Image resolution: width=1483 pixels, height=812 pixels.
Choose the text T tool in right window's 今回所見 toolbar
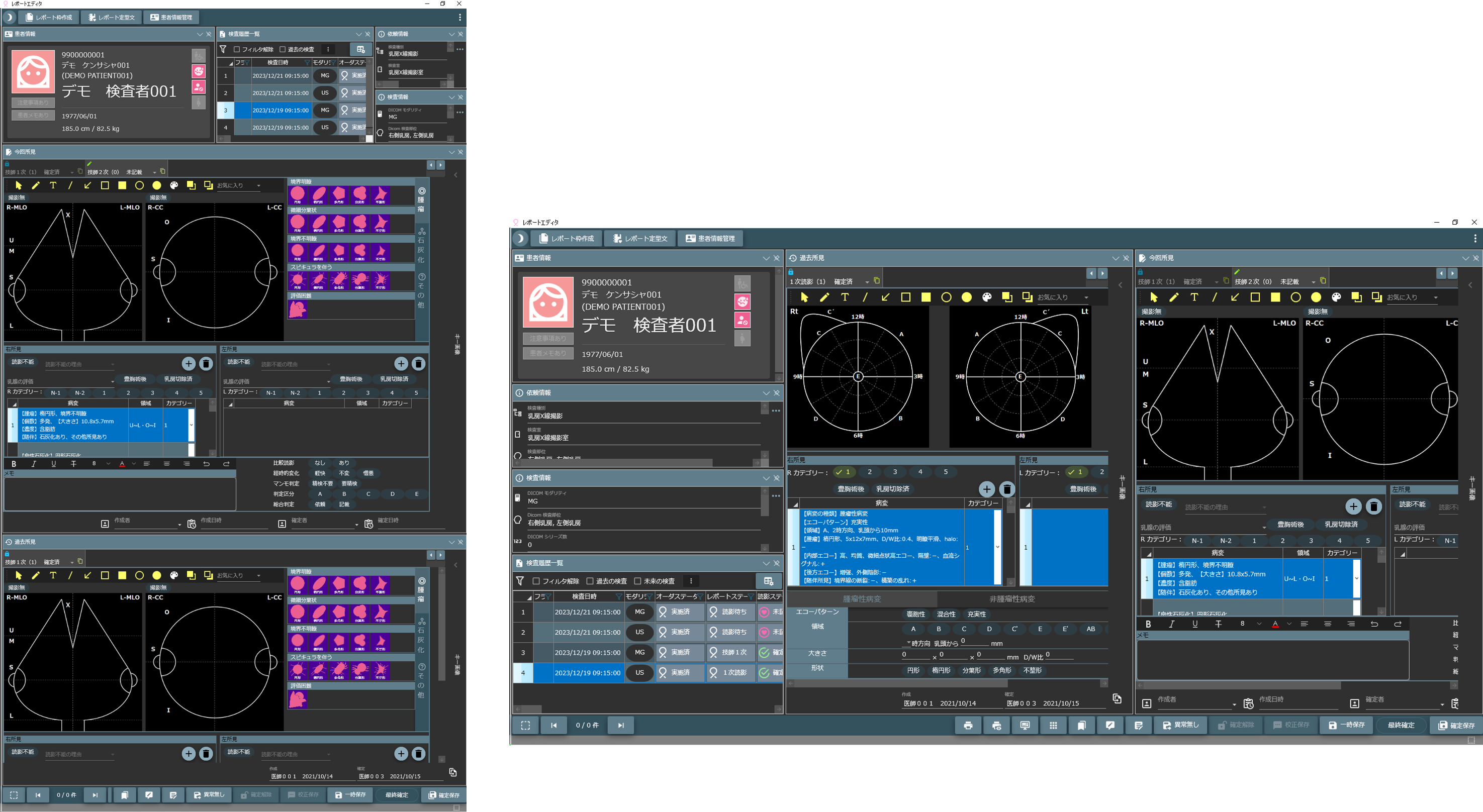pos(1194,297)
